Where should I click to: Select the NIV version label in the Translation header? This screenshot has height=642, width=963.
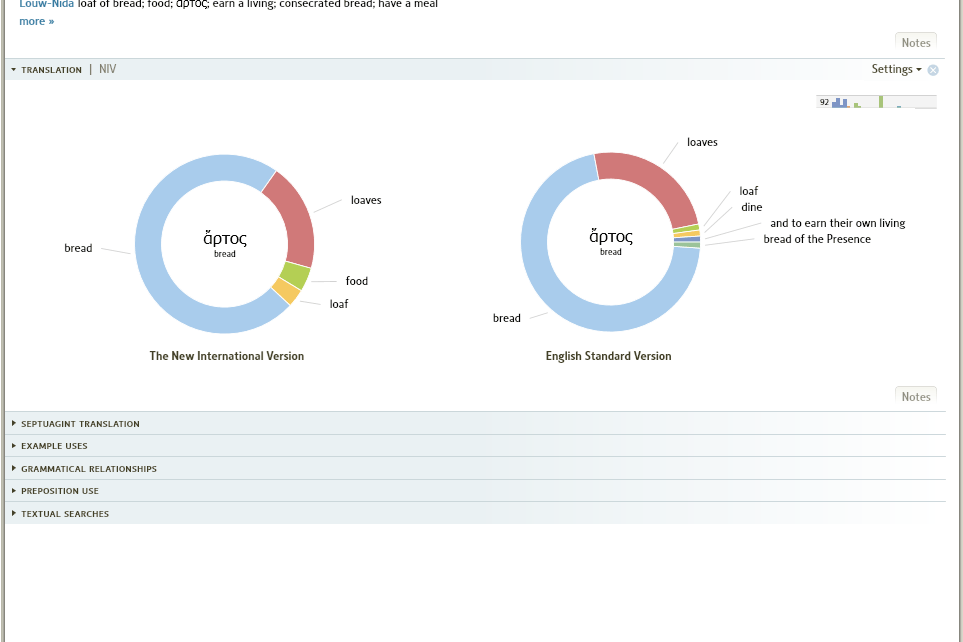point(107,69)
